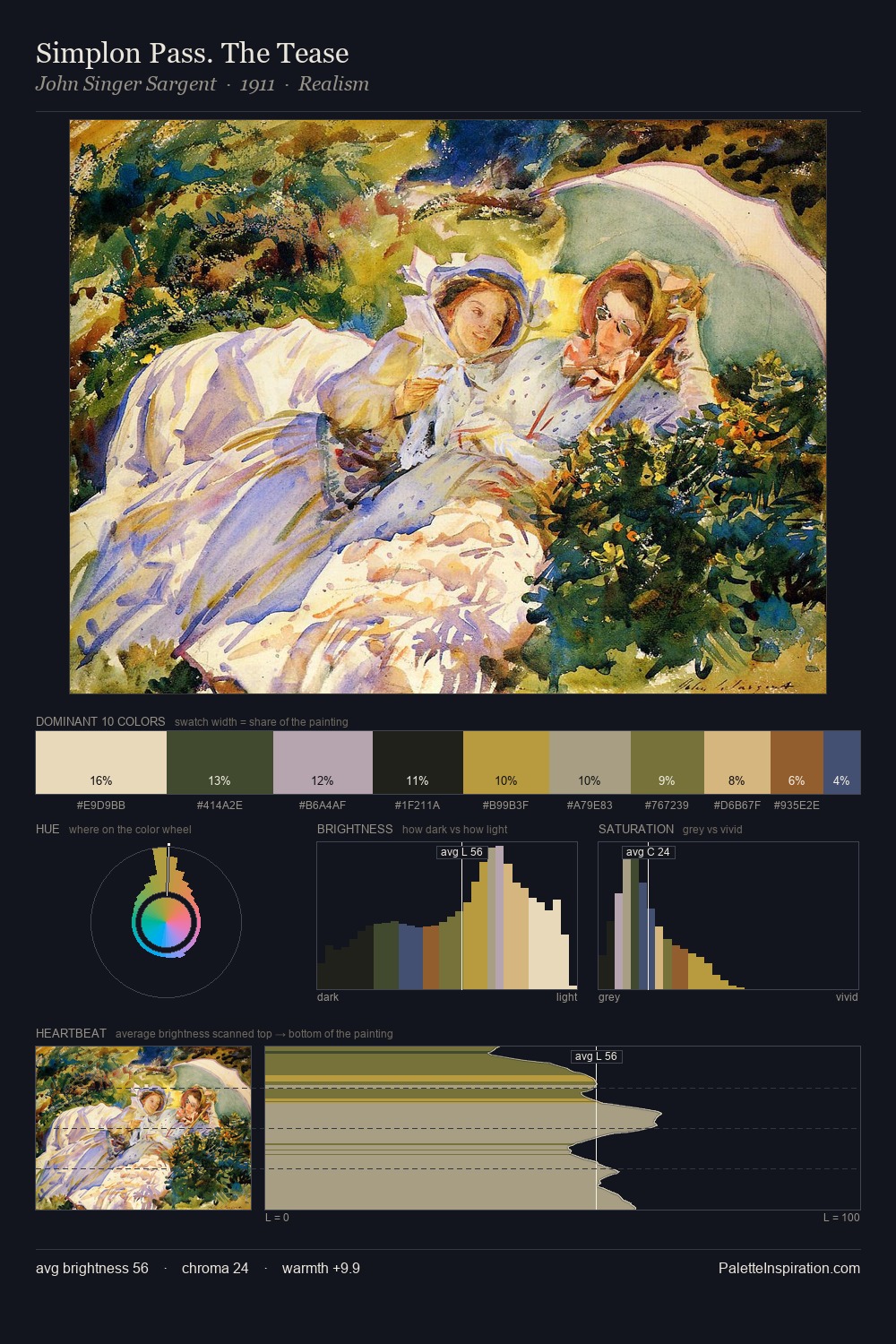This screenshot has width=896, height=1344.
Task: Click the 'dark' axis label under Brightness
Action: (x=328, y=997)
